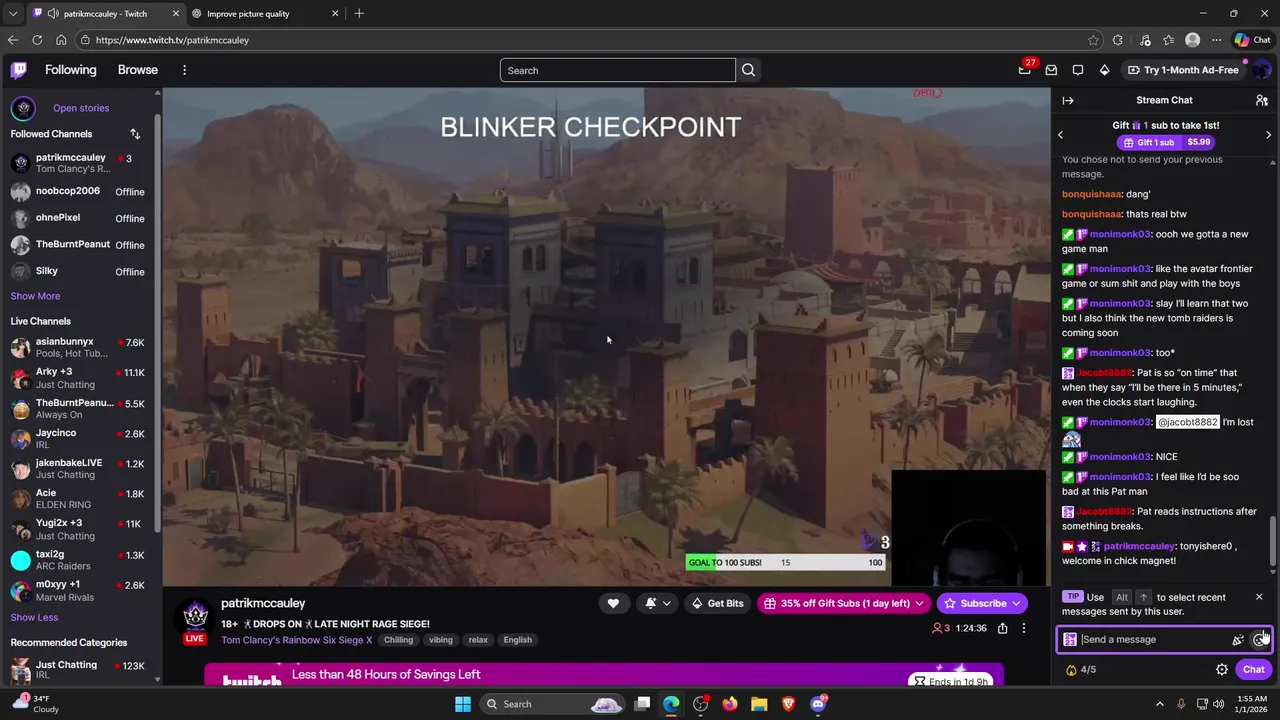The image size is (1280, 720).
Task: Click the Get Bits button below video
Action: 717,603
